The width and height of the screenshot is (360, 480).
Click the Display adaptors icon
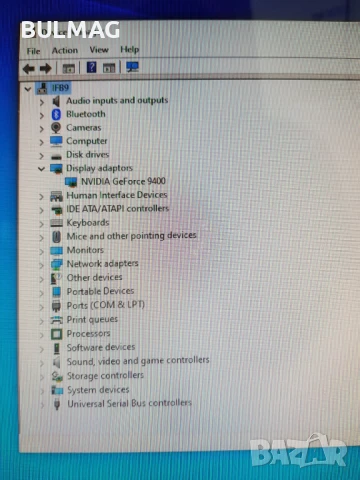(x=56, y=168)
